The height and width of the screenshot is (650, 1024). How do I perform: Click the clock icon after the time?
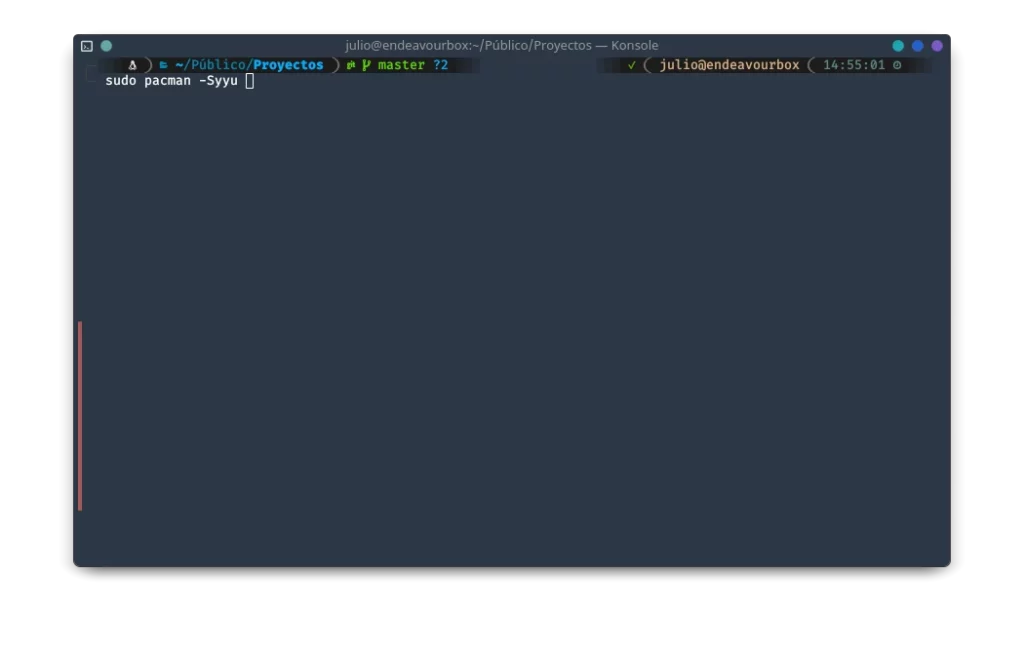897,65
